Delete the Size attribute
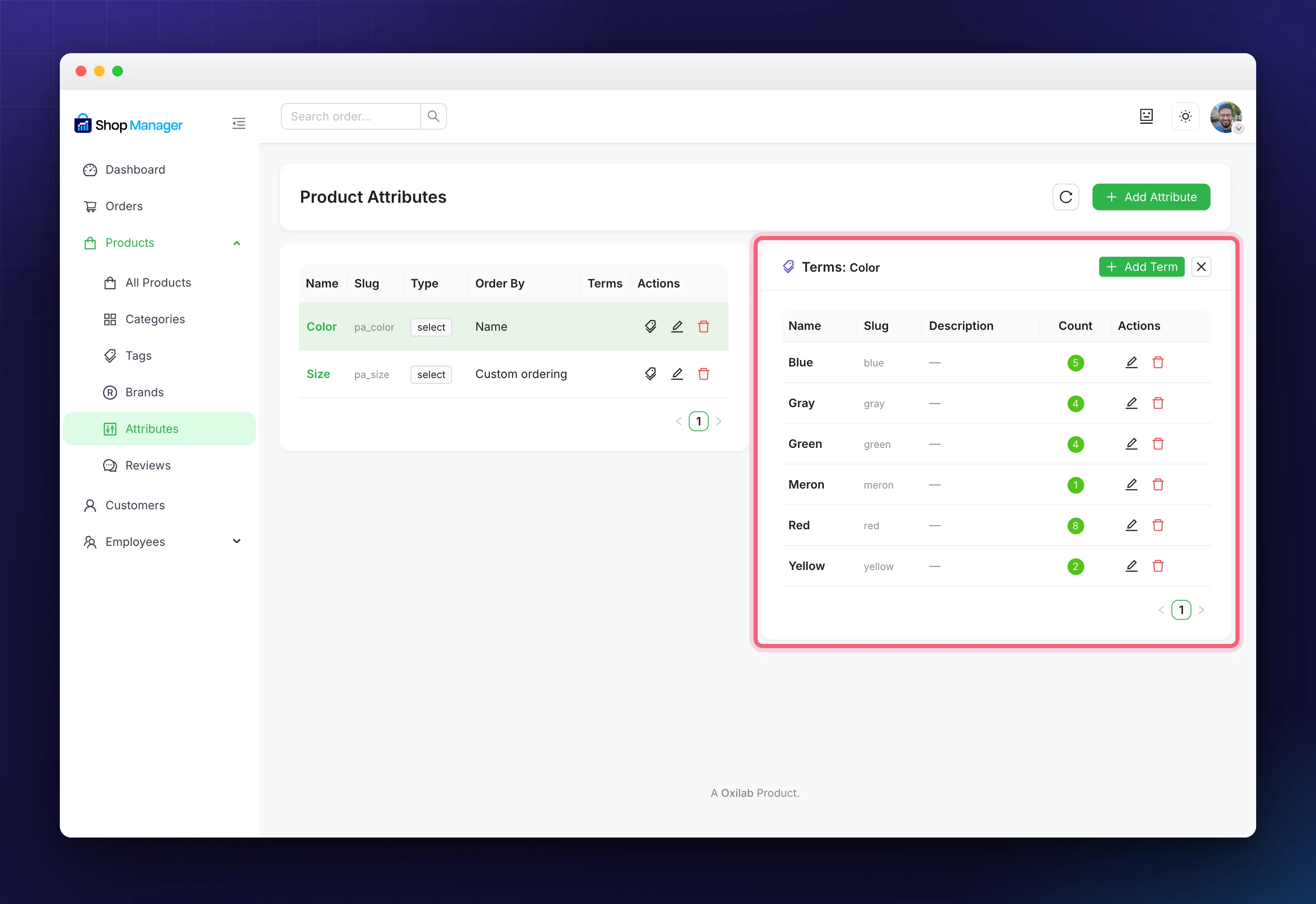The height and width of the screenshot is (904, 1316). click(704, 374)
